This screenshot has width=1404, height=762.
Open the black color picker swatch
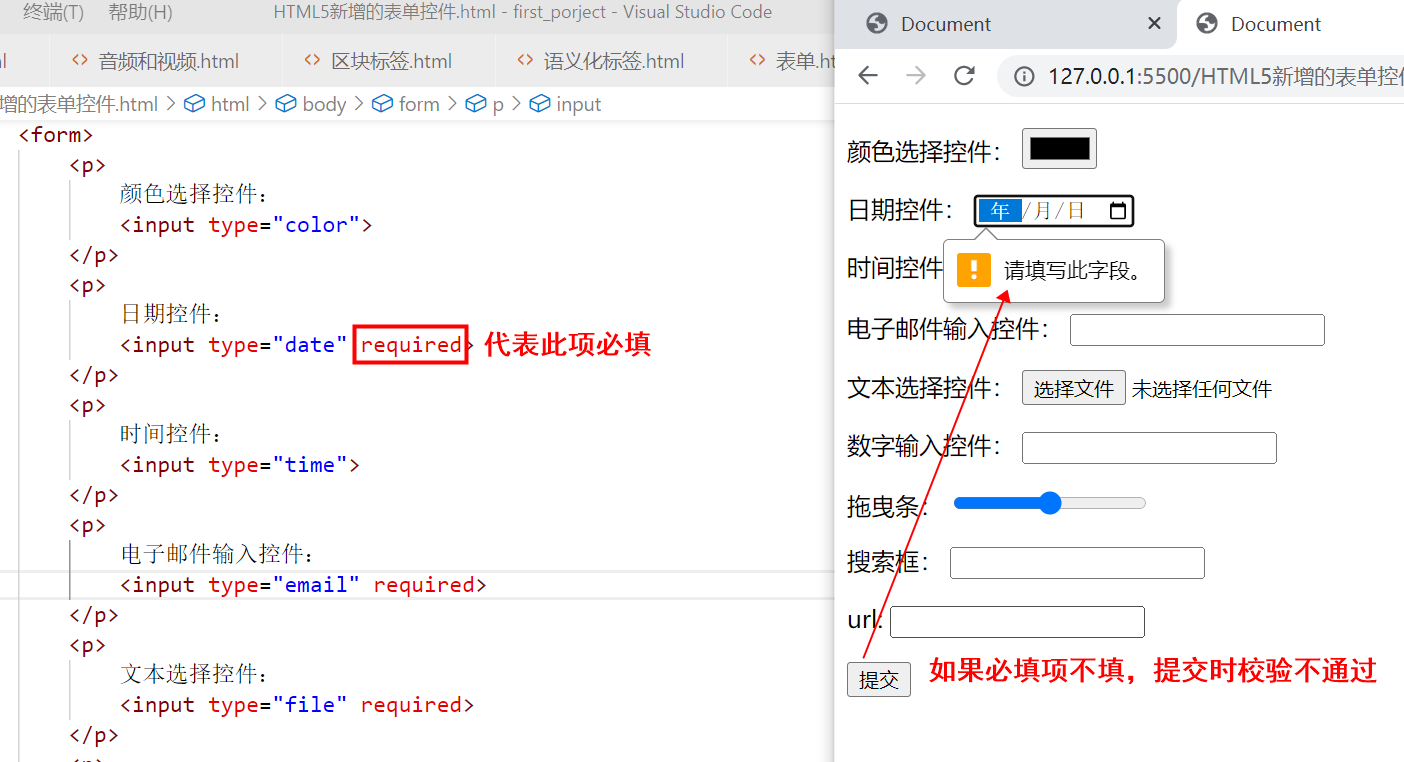pyautogui.click(x=1059, y=148)
